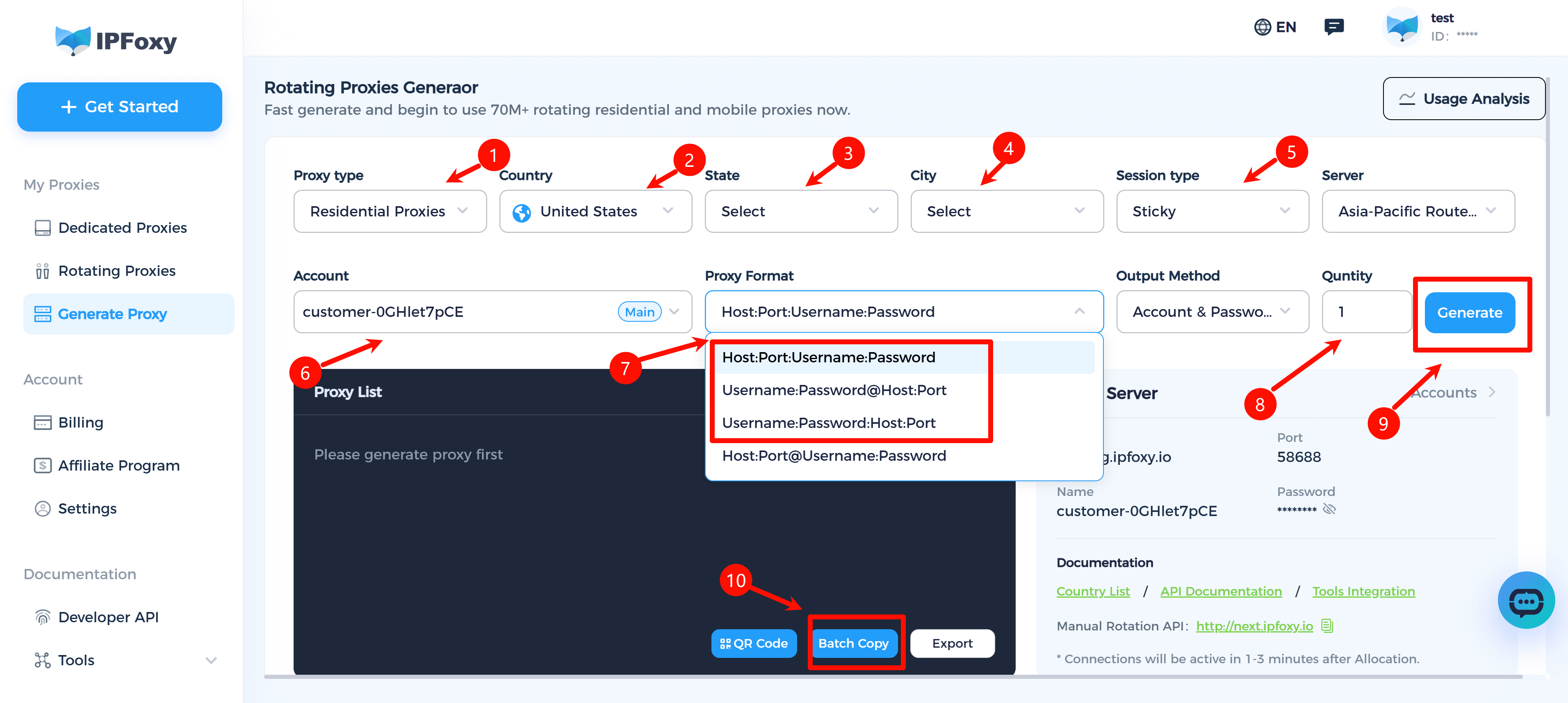This screenshot has height=703, width=1568.
Task: Click the Usage Analysis button
Action: pos(1463,99)
